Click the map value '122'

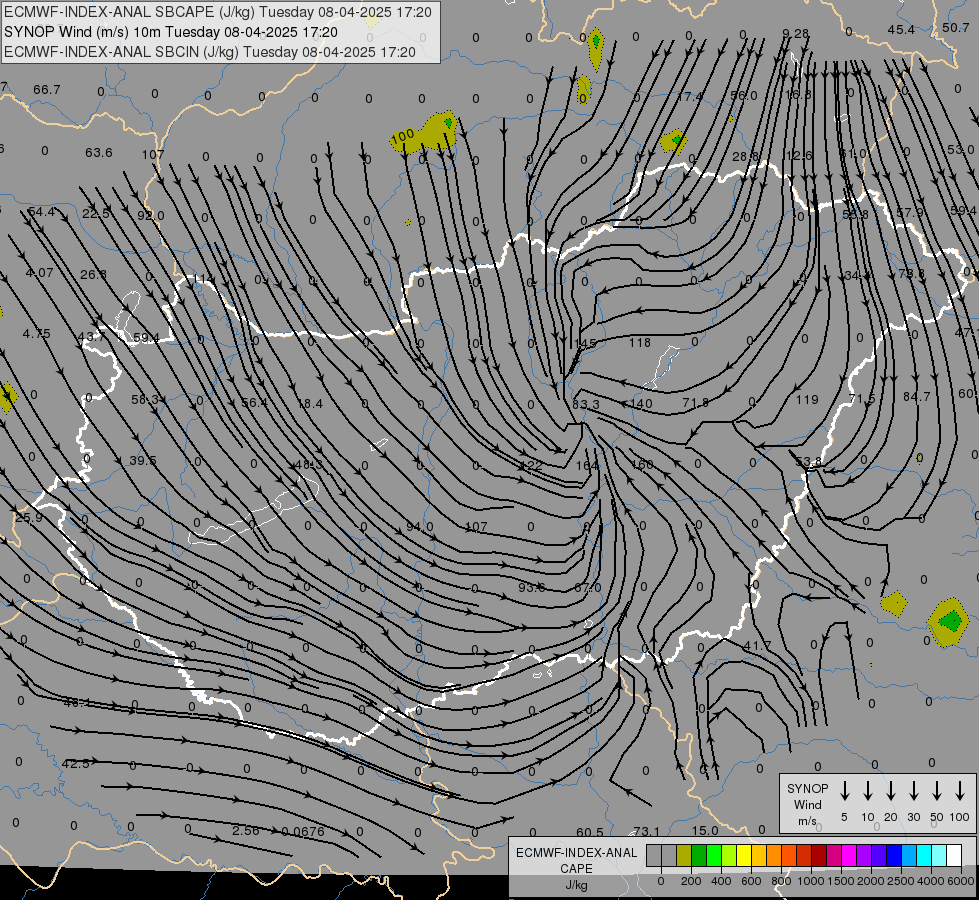[x=531, y=465]
